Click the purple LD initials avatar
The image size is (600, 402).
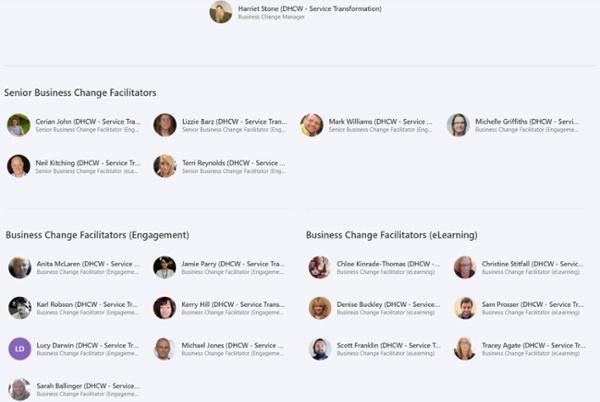click(x=20, y=349)
